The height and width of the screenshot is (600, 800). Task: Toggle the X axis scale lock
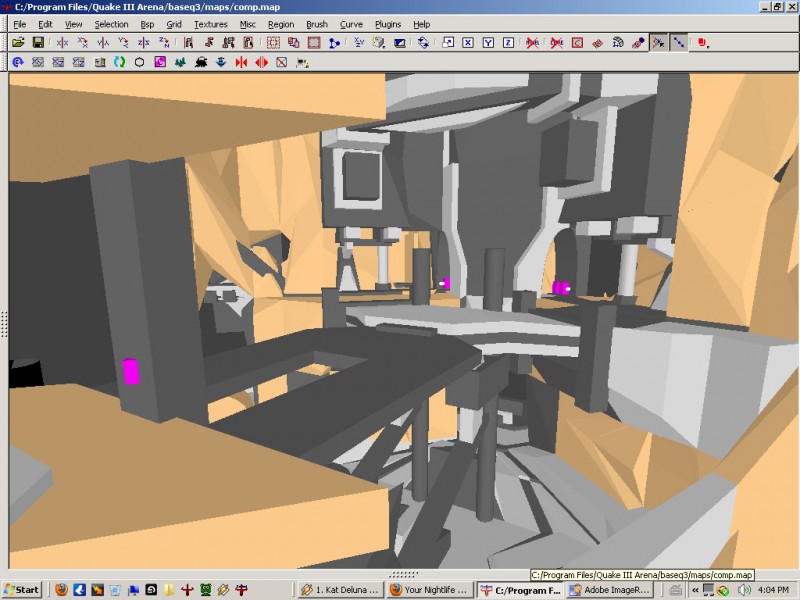pos(468,43)
